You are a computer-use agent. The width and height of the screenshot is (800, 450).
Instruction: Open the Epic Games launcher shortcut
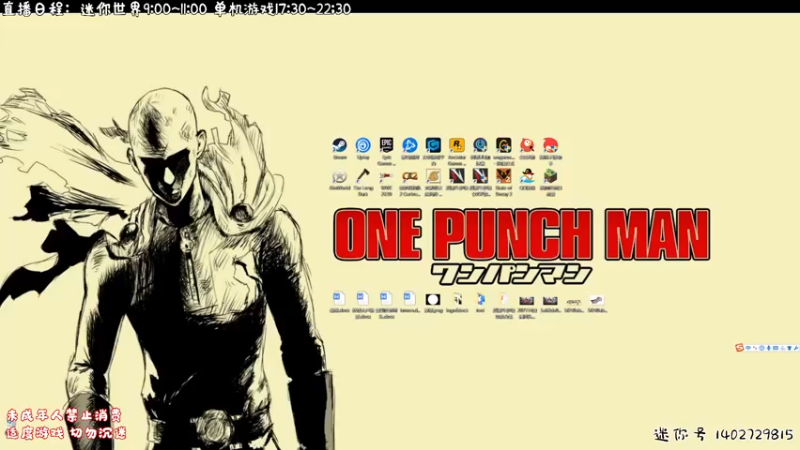(386, 145)
